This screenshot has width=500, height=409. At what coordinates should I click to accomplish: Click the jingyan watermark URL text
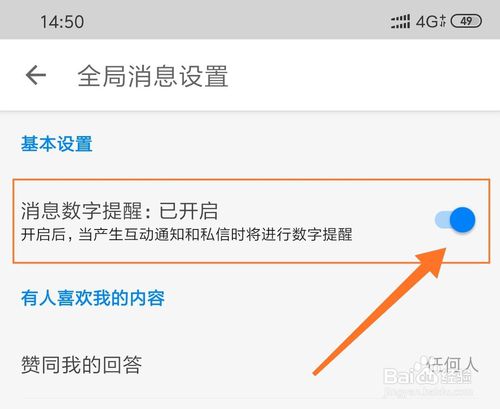[x=428, y=392]
